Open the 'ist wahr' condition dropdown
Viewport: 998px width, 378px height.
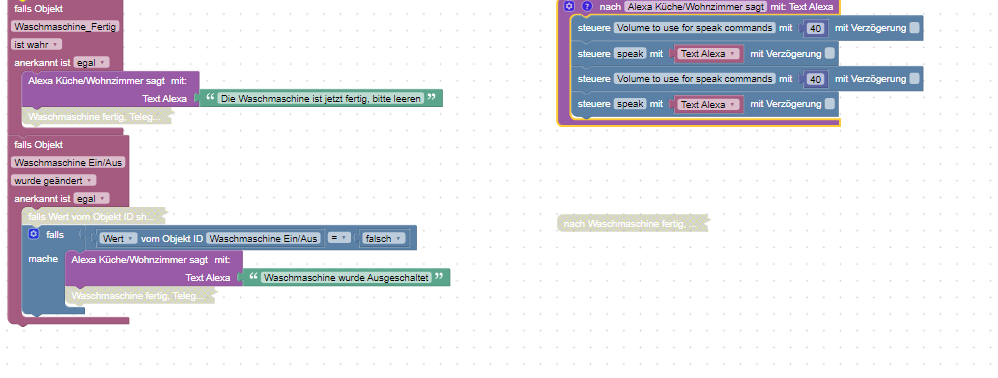click(x=36, y=45)
